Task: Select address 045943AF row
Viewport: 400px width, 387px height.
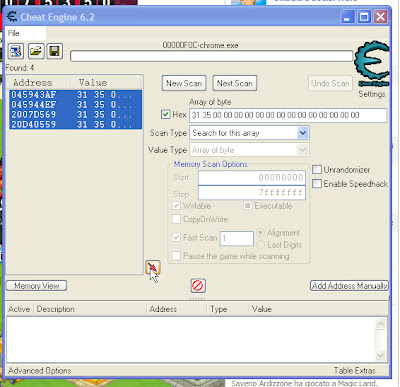Action: click(75, 95)
